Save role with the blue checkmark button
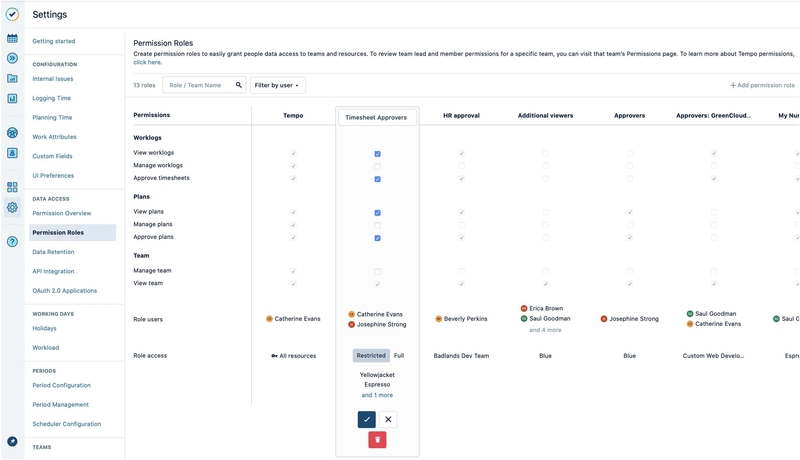The image size is (800, 460). pos(366,420)
